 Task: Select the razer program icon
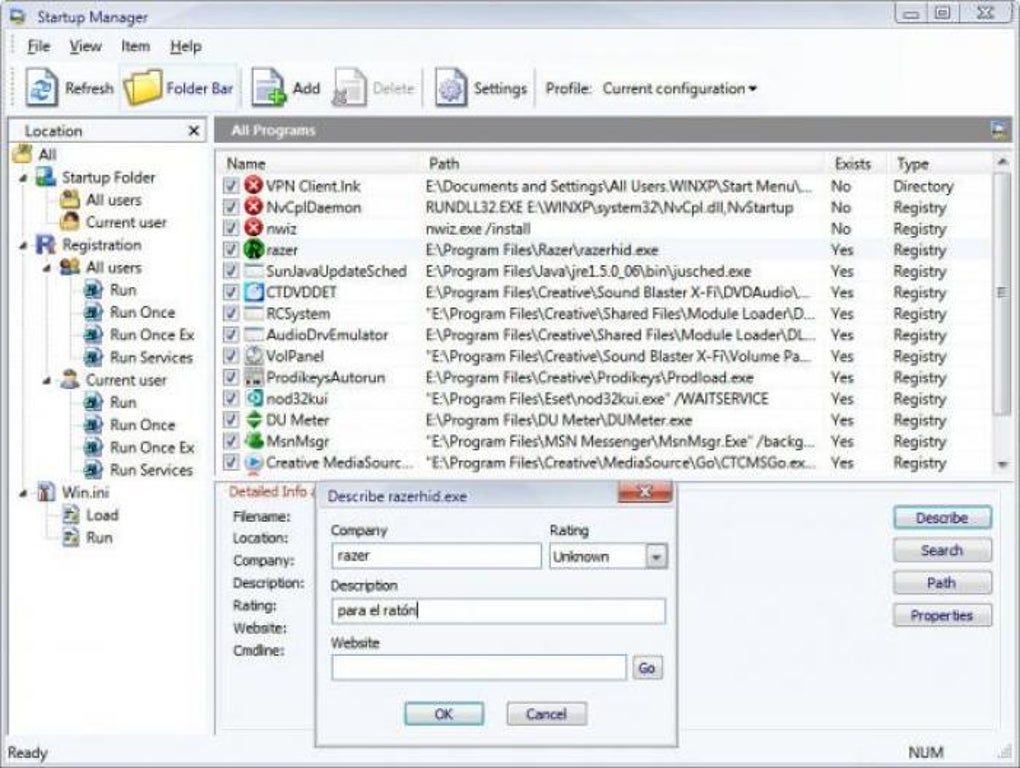(253, 249)
